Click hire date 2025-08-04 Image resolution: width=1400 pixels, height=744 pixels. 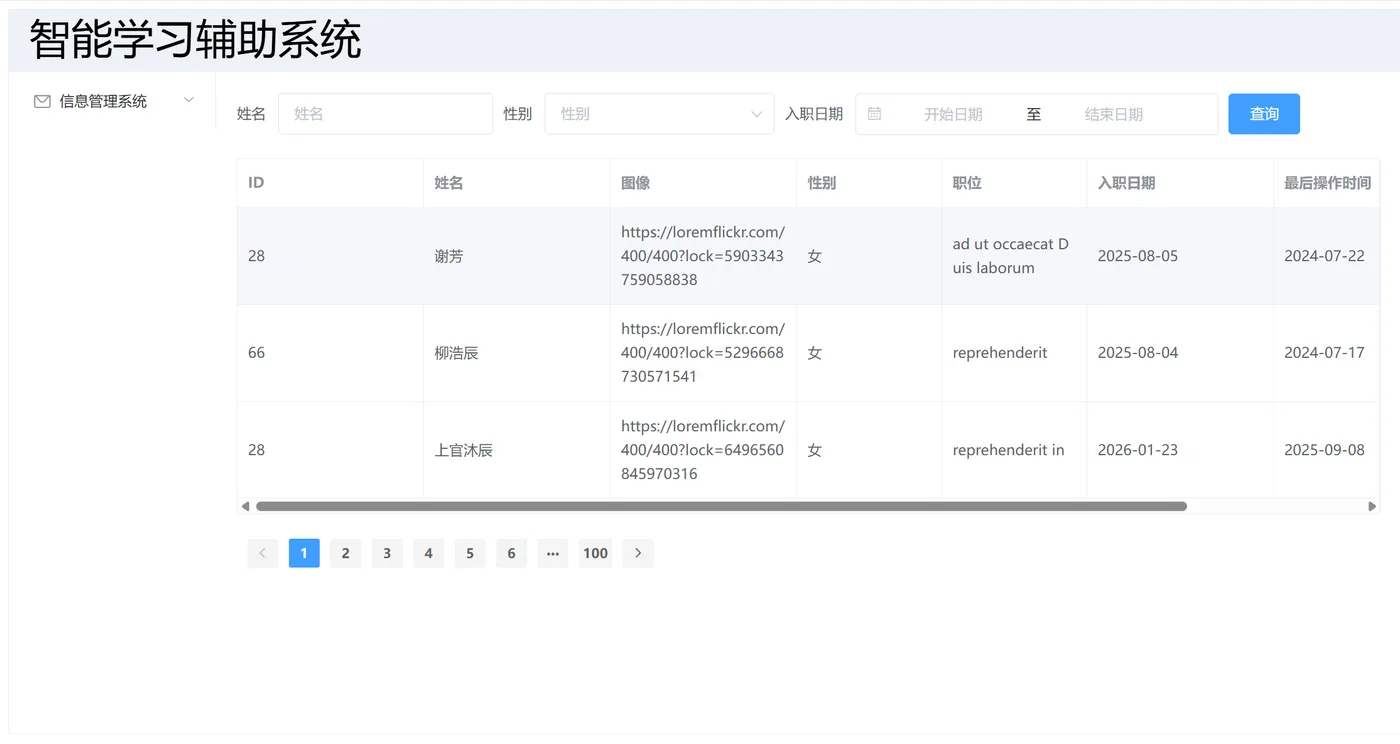[1138, 353]
